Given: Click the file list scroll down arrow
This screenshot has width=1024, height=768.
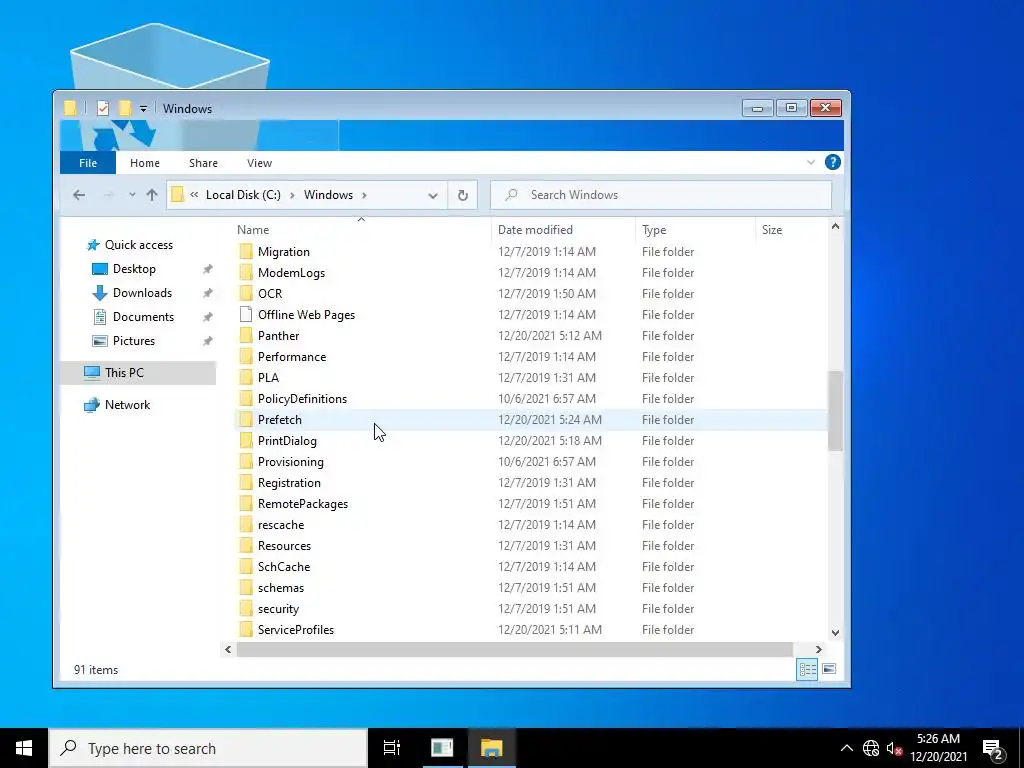Looking at the screenshot, I should pyautogui.click(x=835, y=632).
